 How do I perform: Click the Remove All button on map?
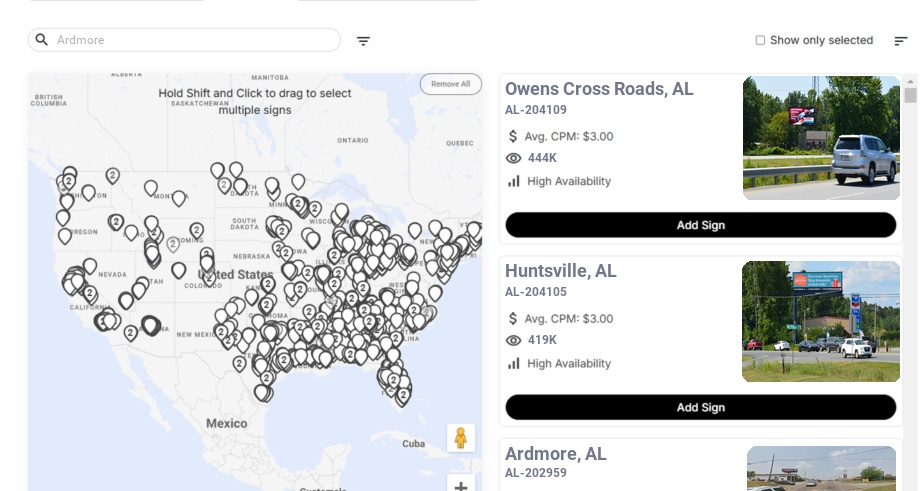click(450, 84)
